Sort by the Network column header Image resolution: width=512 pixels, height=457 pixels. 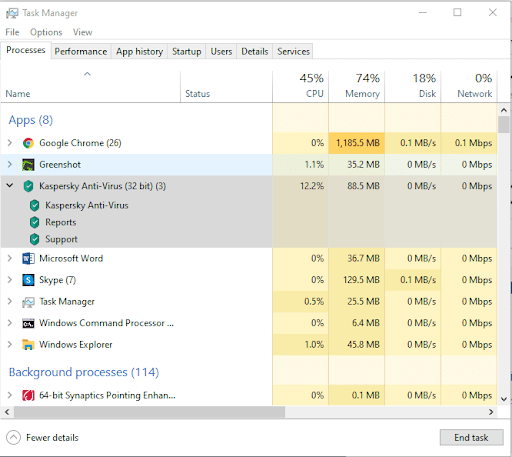tap(469, 87)
